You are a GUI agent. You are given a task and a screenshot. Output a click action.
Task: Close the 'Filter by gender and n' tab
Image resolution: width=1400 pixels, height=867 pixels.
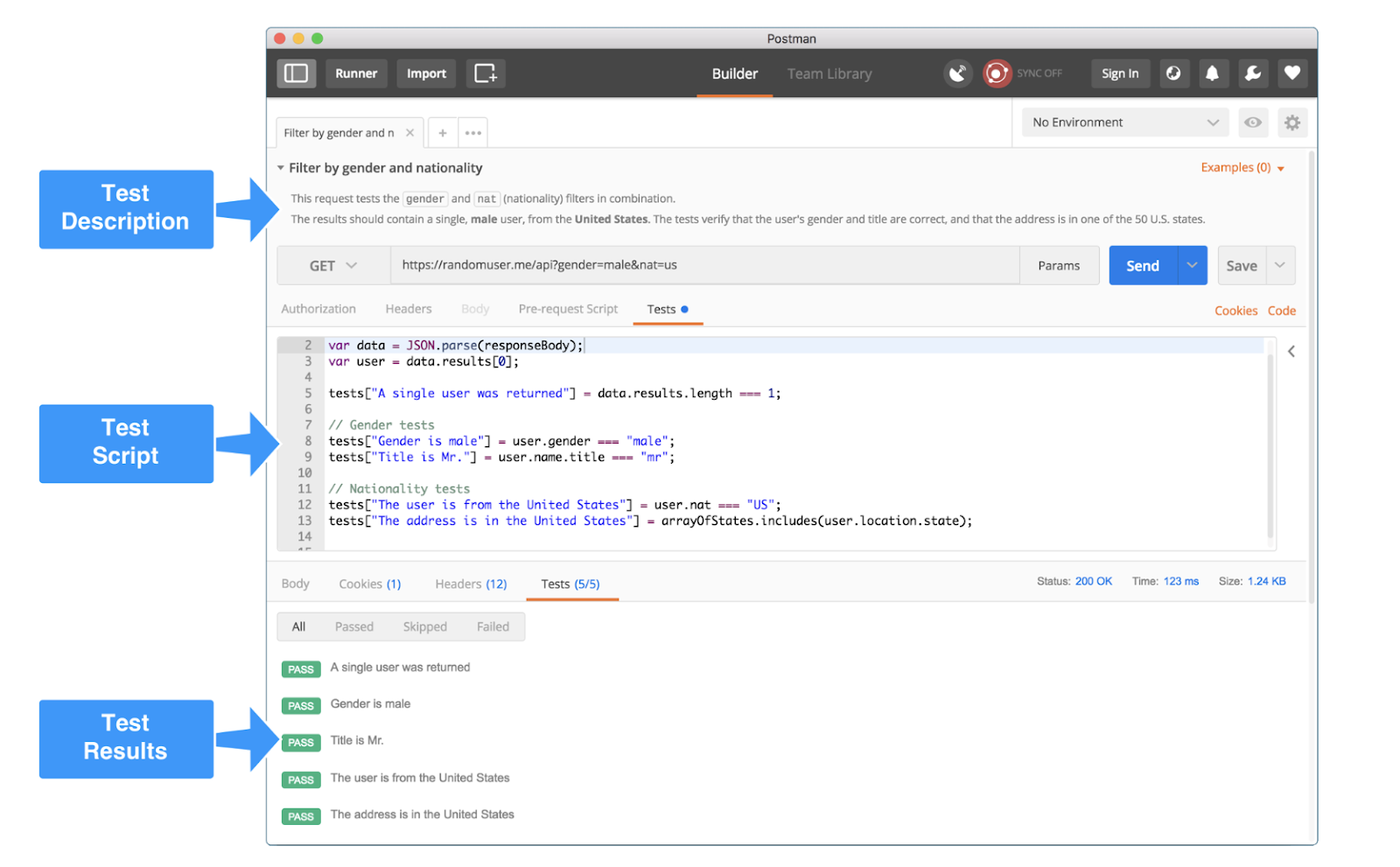coord(409,133)
